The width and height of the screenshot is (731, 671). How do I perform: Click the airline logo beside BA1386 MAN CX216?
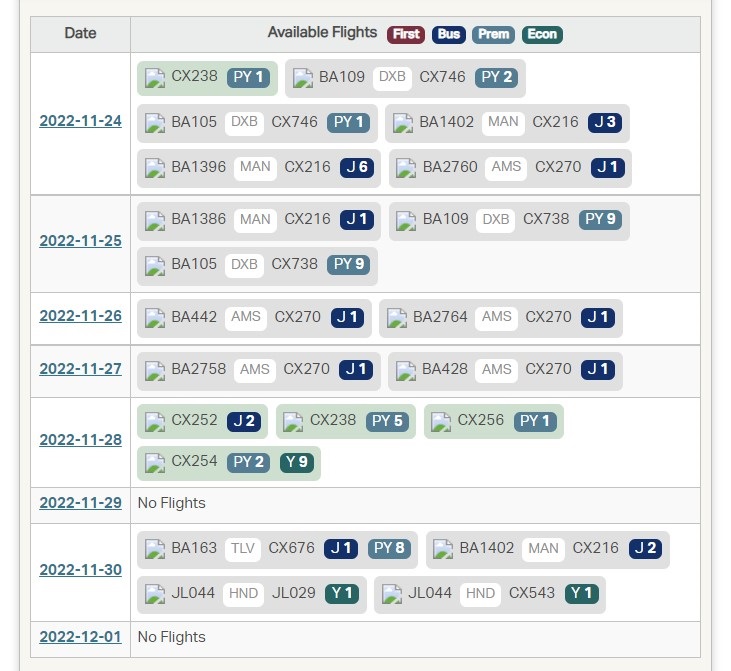point(155,221)
